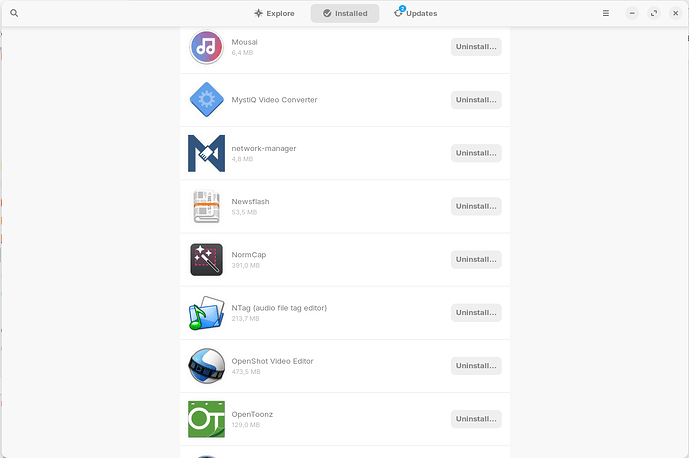Uninstall NormCap

tap(476, 259)
